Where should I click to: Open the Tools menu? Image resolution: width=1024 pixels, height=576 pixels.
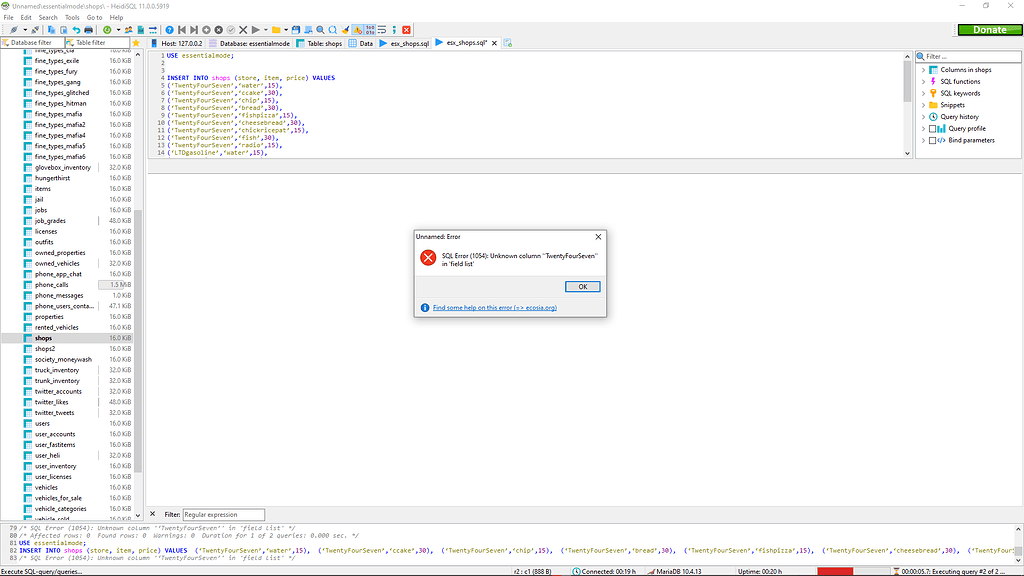pyautogui.click(x=71, y=17)
